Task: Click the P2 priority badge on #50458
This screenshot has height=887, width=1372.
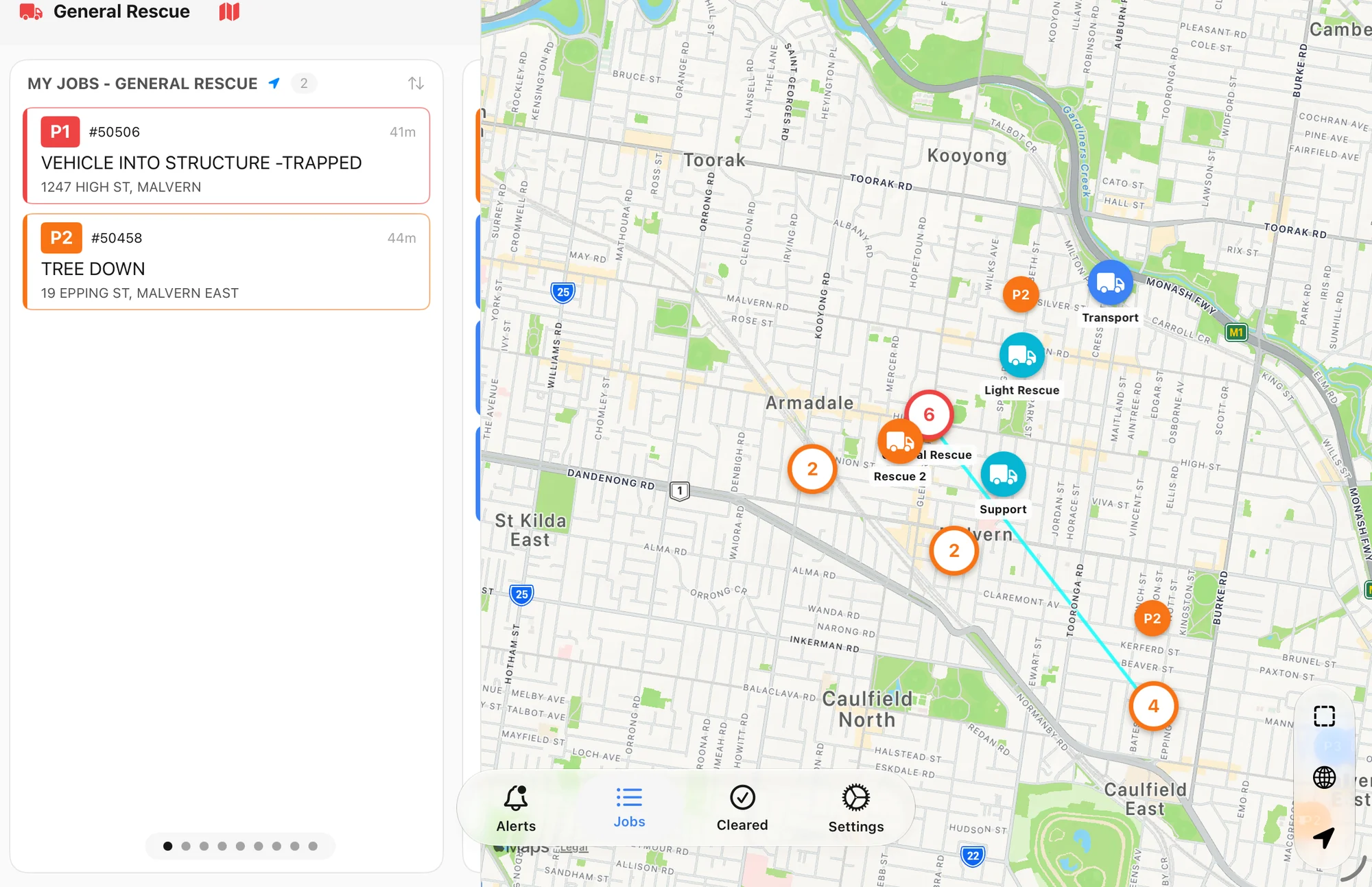Action: coord(61,238)
